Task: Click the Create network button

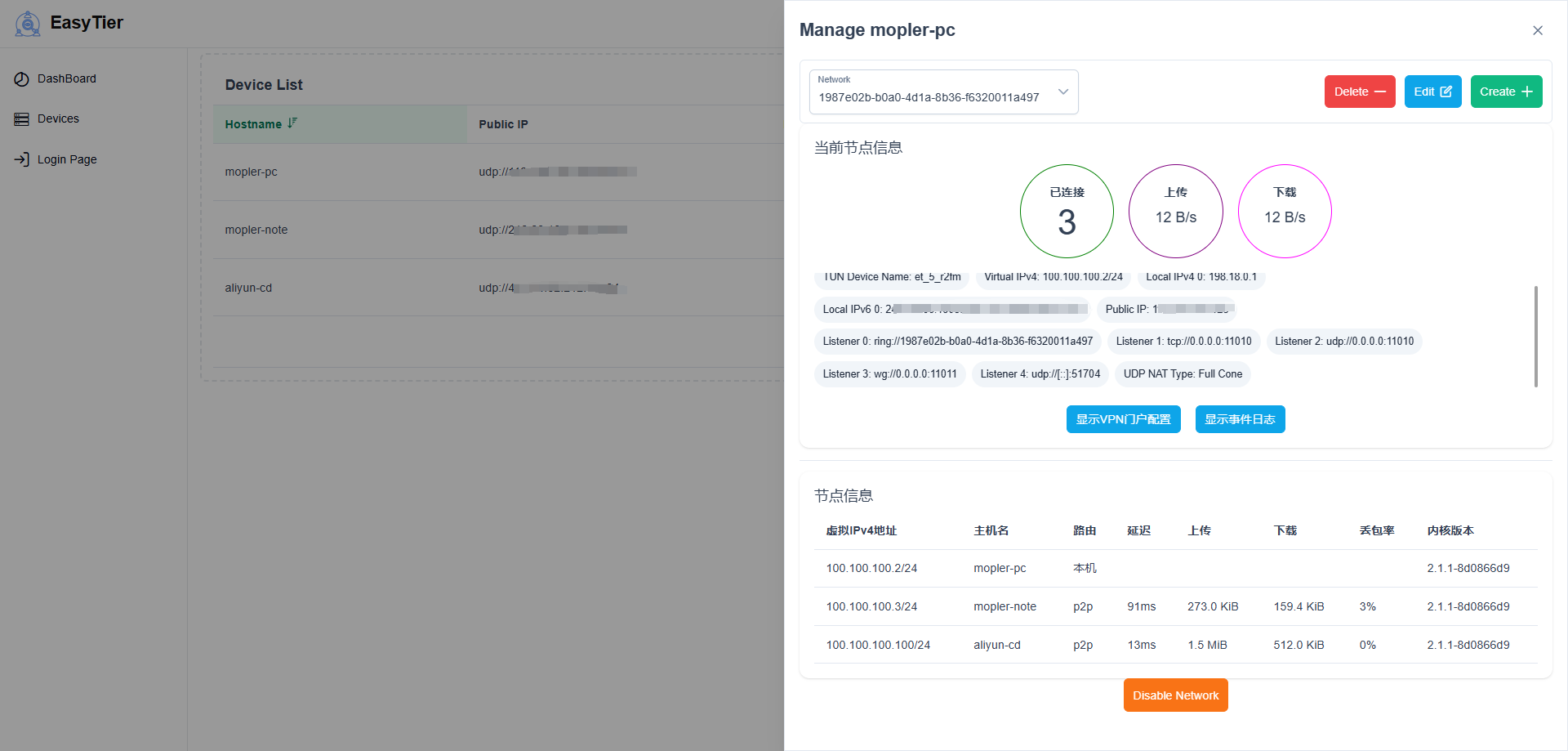Action: (x=1506, y=92)
